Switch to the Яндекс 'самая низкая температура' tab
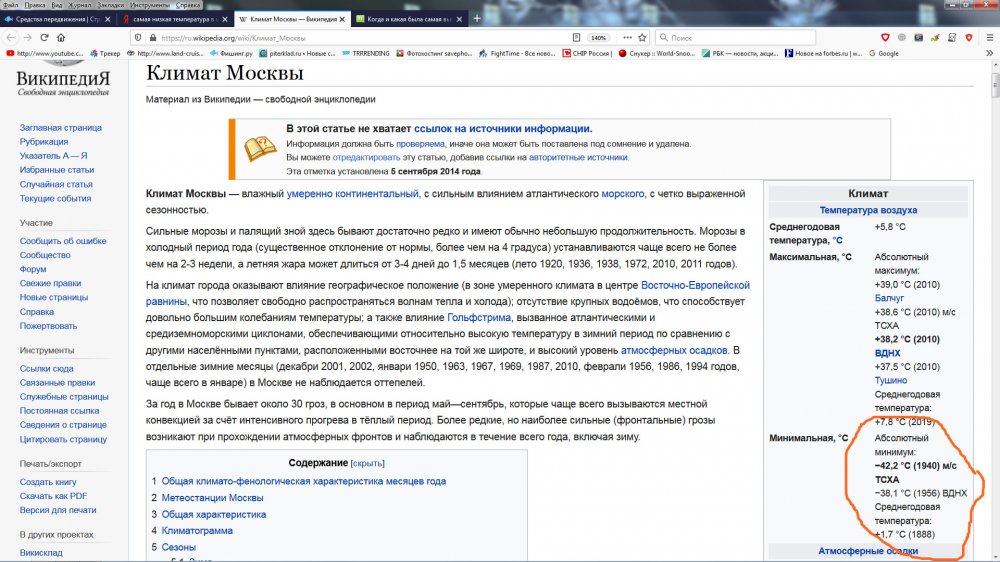Screen dimensions: 1000x562 [x=170, y=19]
